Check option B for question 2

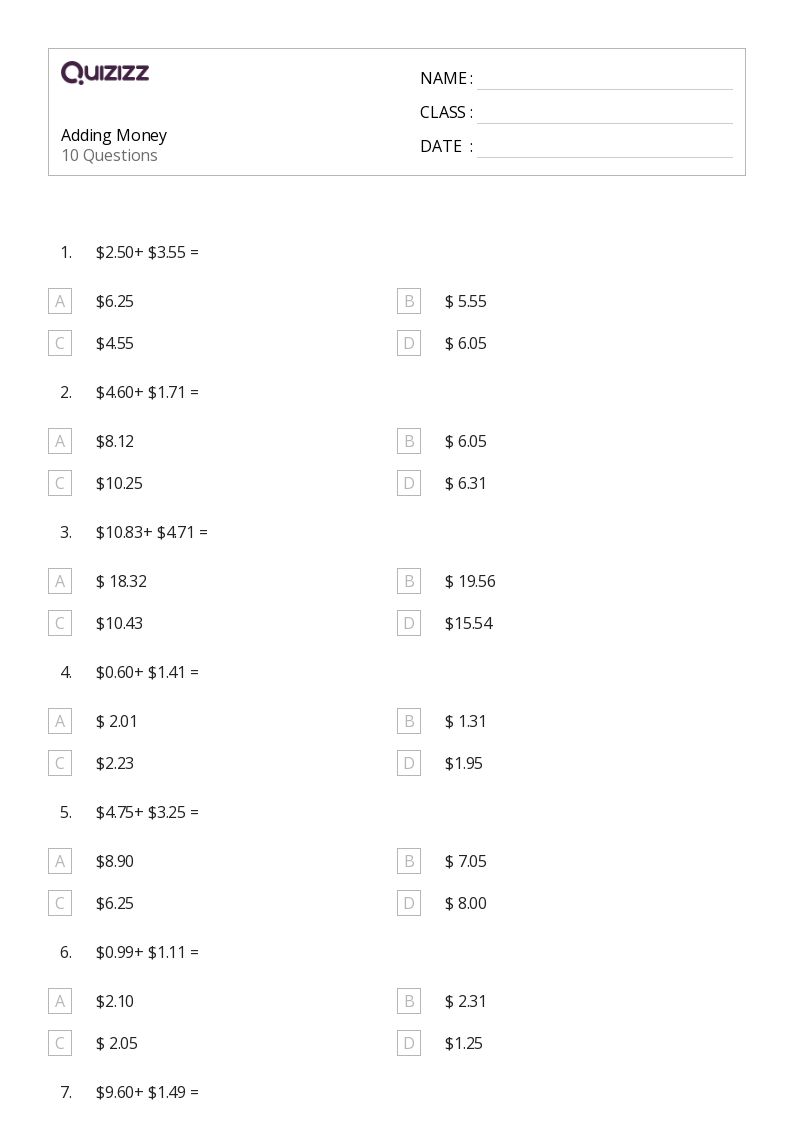point(409,441)
